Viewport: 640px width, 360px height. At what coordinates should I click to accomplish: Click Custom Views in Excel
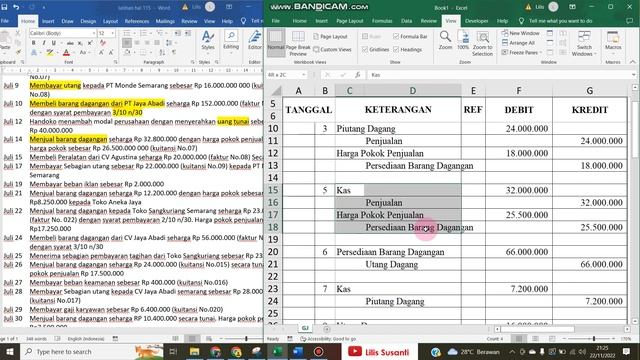(x=332, y=49)
